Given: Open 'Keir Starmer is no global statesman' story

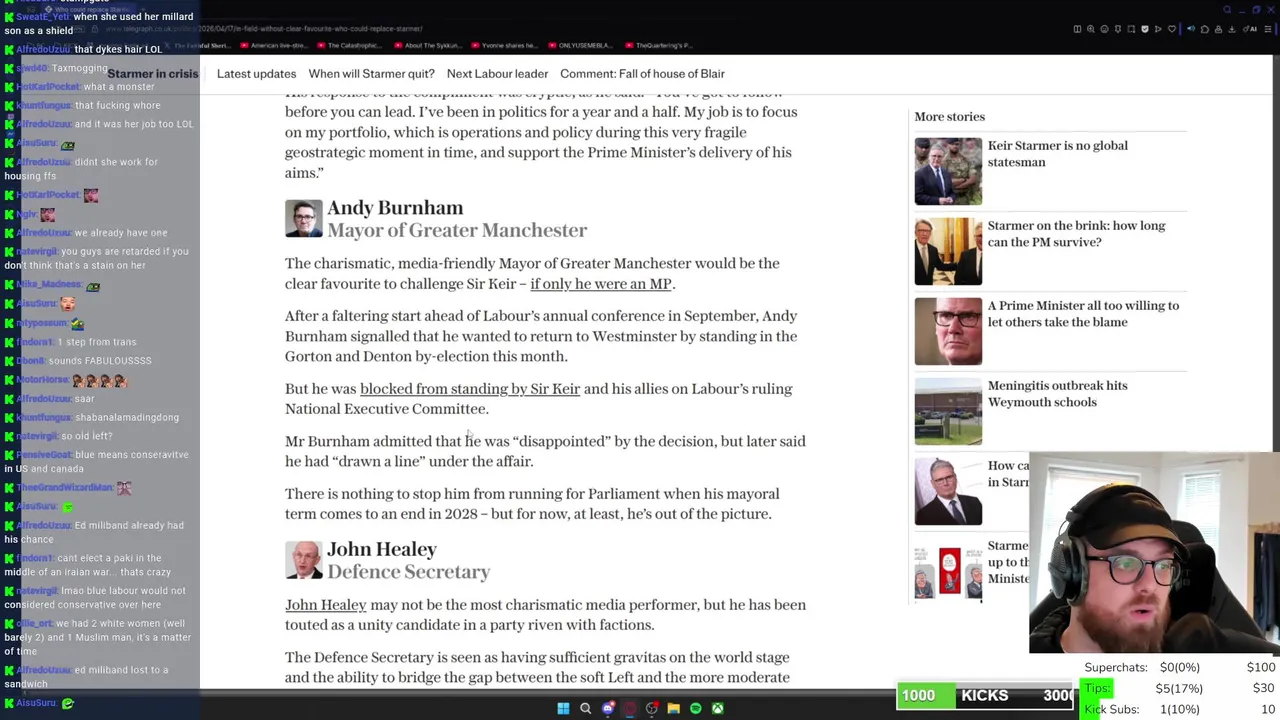Looking at the screenshot, I should click(1057, 154).
